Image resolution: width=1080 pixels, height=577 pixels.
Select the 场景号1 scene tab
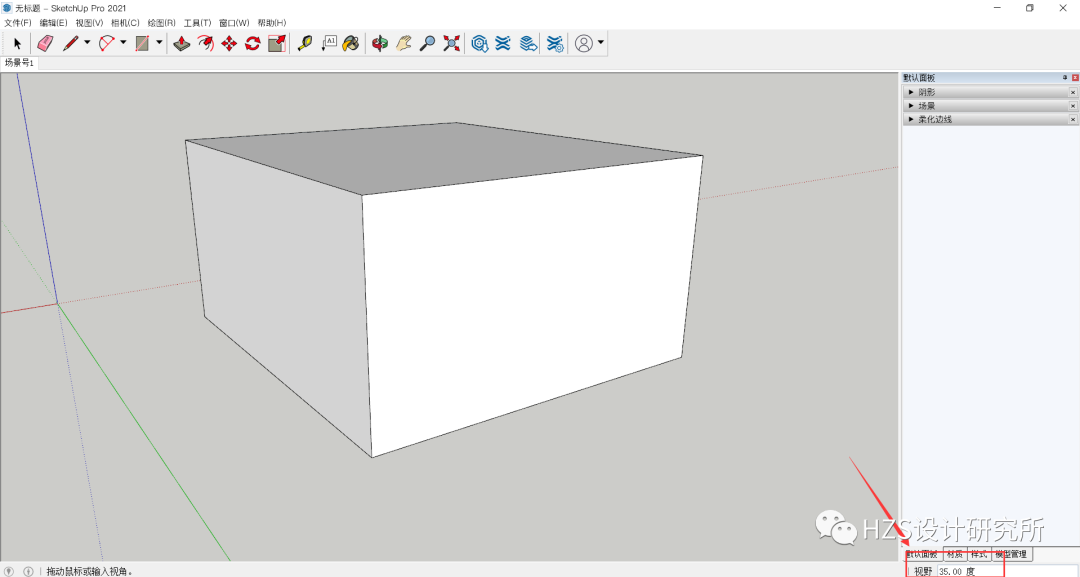20,62
